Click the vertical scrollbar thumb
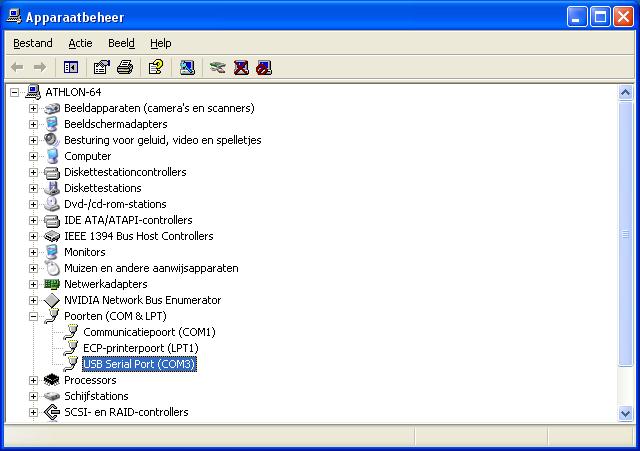640x451 pixels. [x=625, y=234]
